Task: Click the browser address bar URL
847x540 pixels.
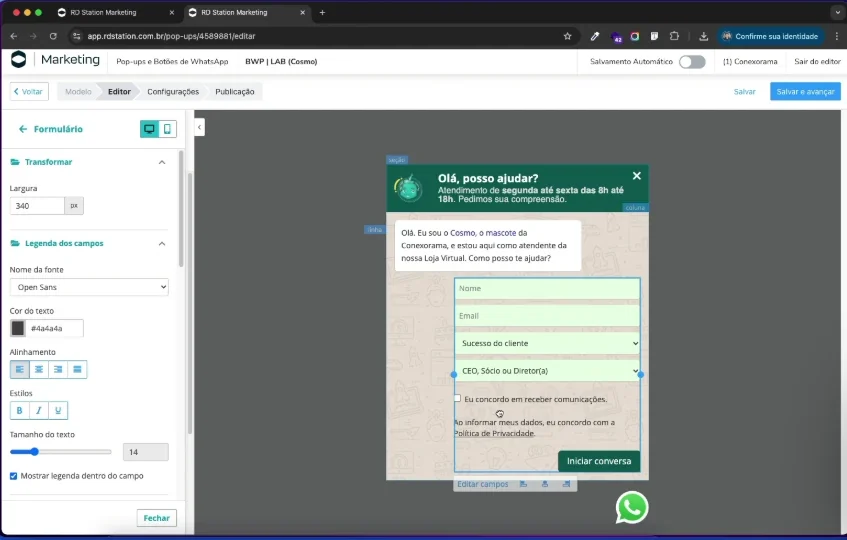Action: [171, 36]
